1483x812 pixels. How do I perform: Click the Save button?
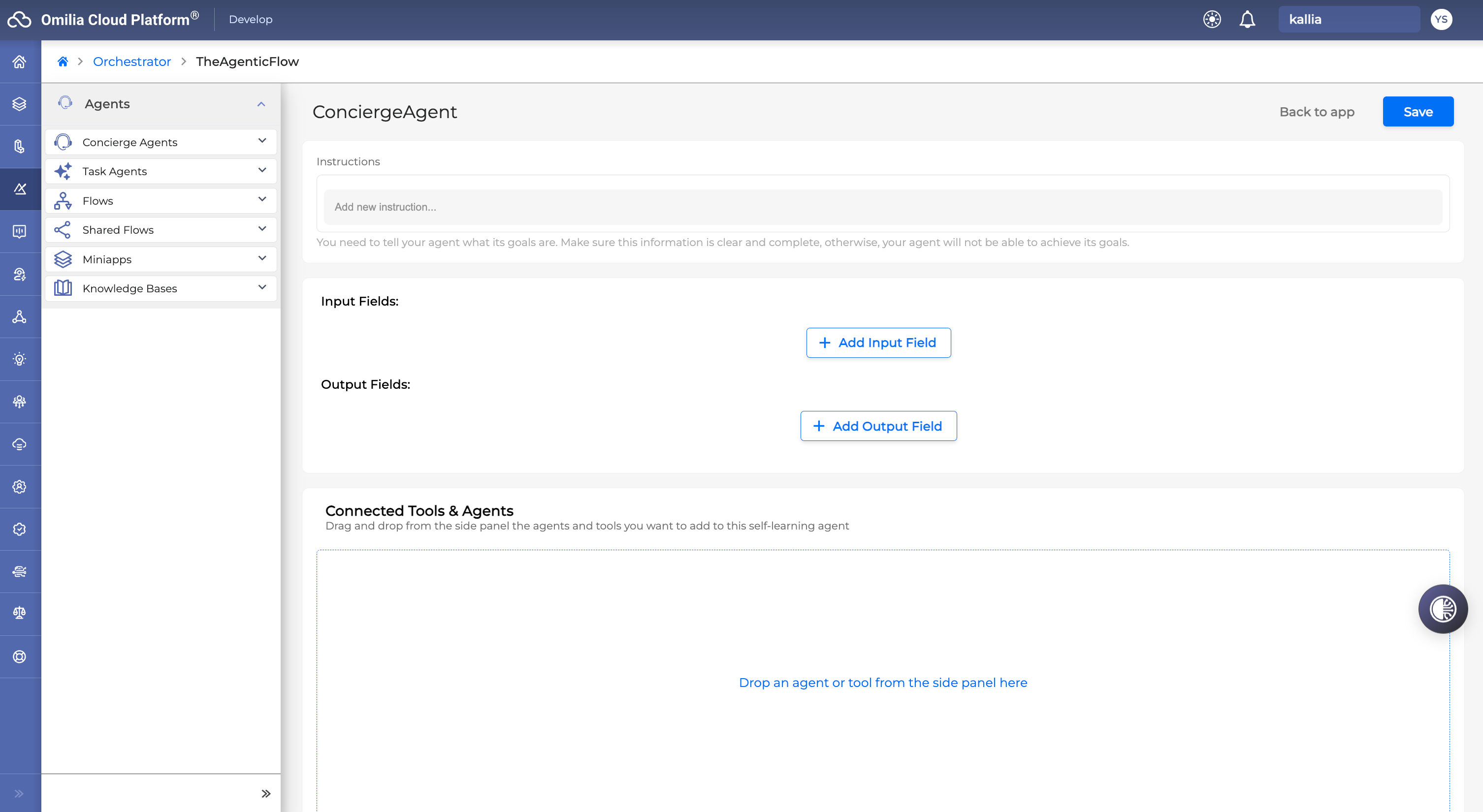click(1418, 112)
